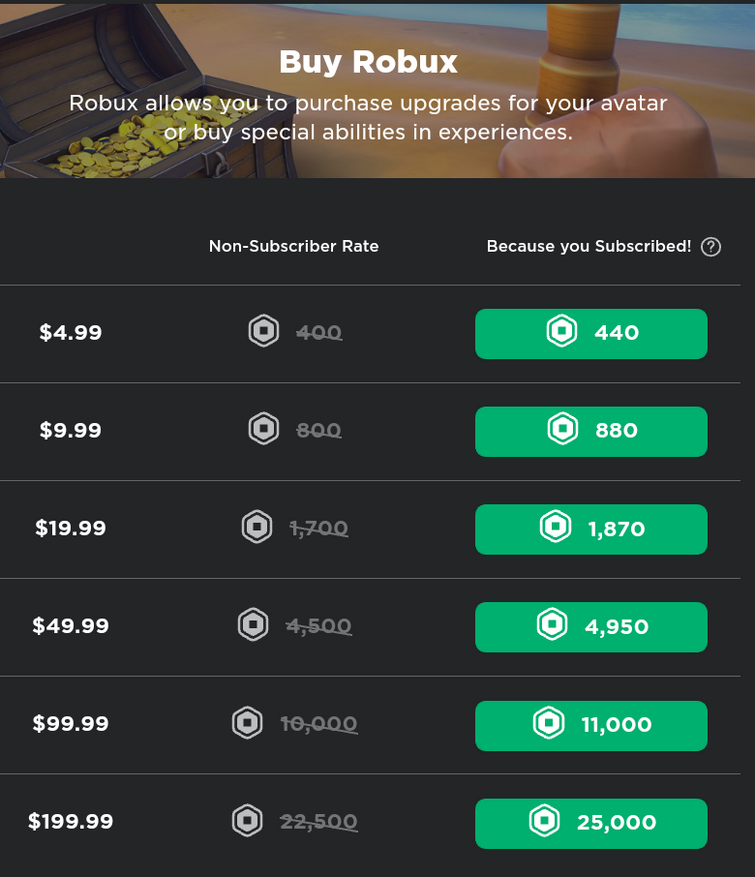Viewport: 755px width, 877px height.
Task: Click the $199.99 price label
Action: coord(70,821)
